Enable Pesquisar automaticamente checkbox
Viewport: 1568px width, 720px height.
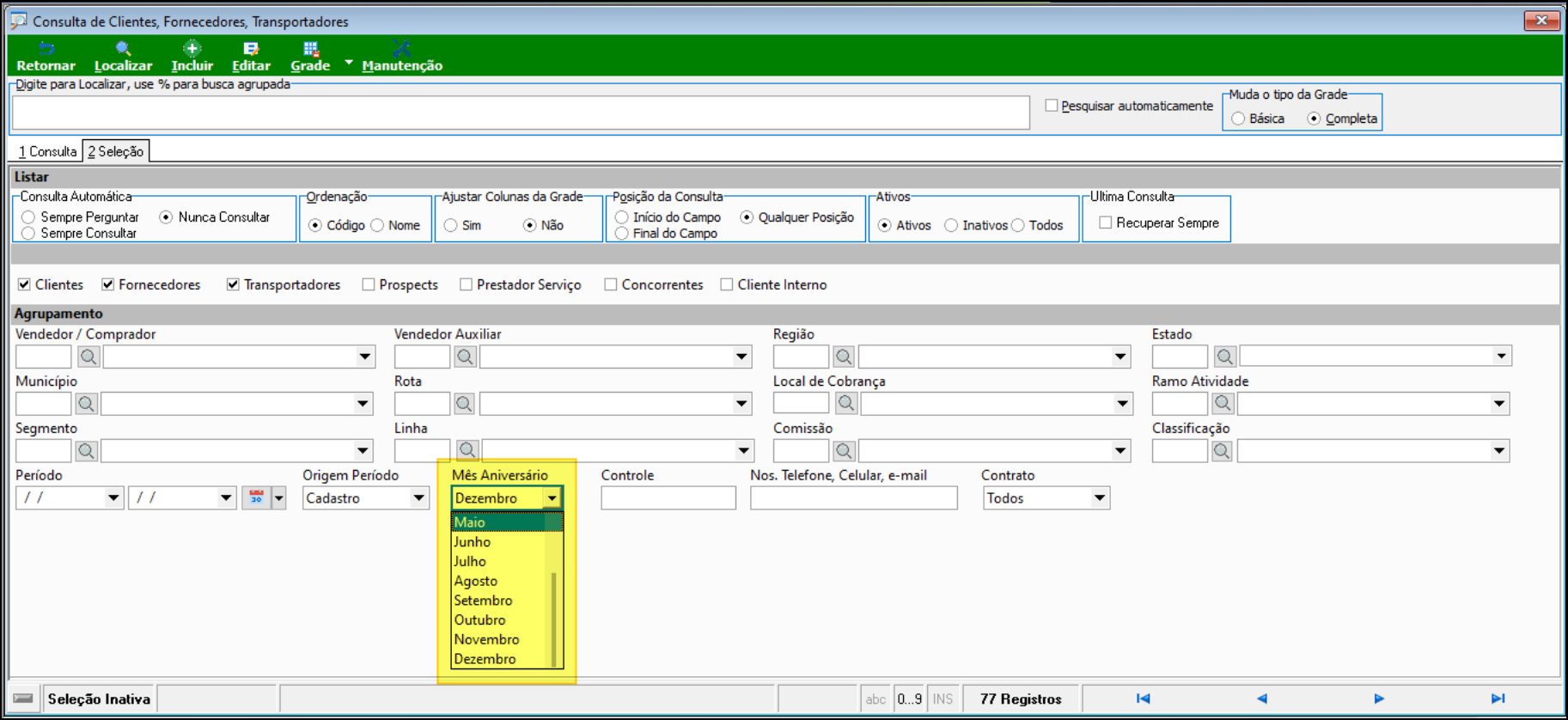click(x=1051, y=106)
